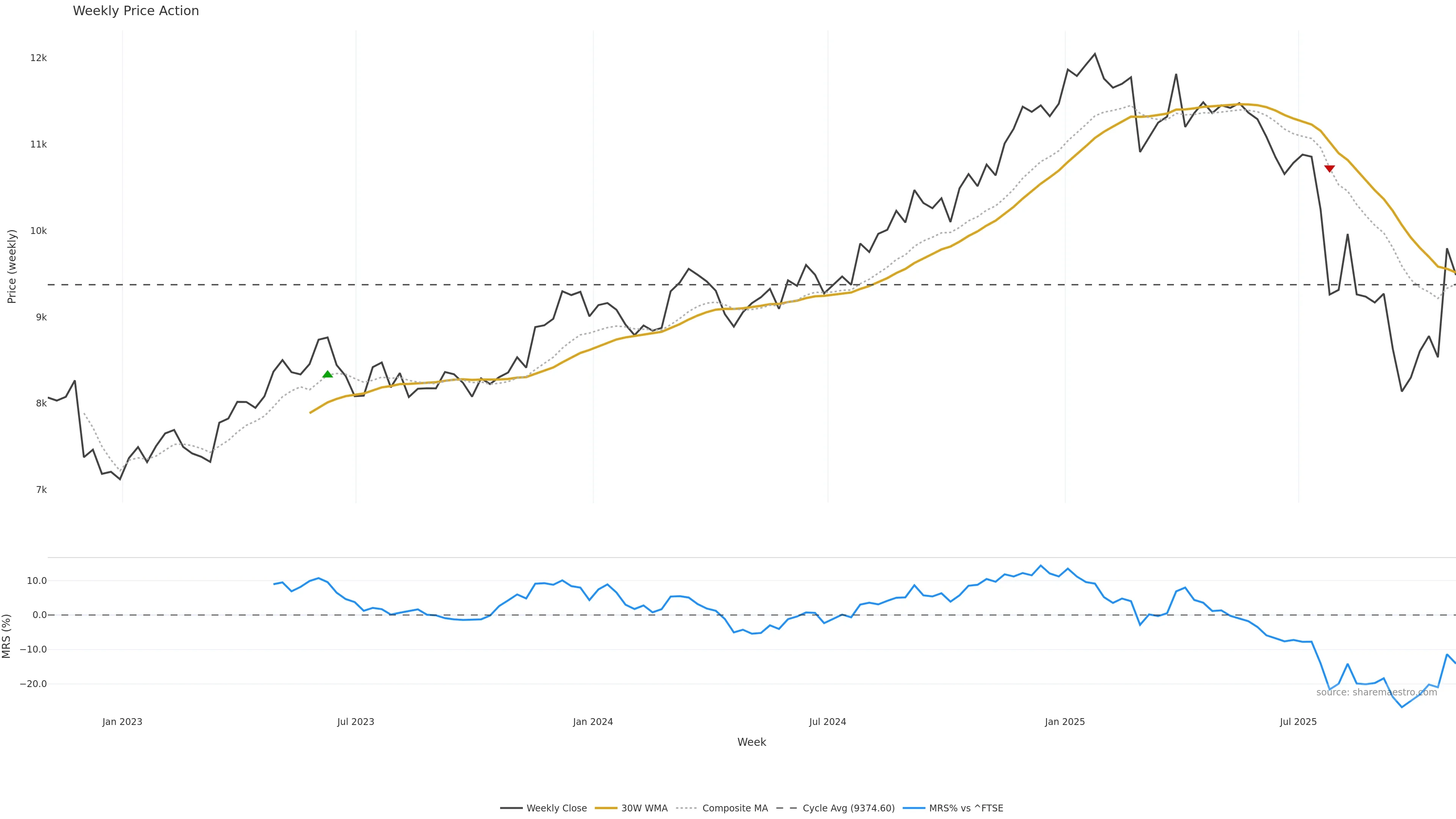
Task: Click the 7k price axis tick label
Action: coord(41,490)
